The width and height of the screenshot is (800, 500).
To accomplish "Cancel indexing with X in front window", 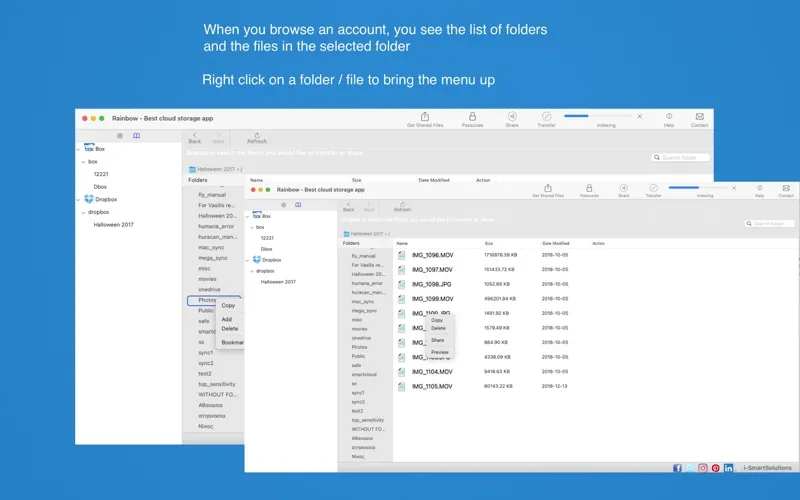I will click(734, 188).
